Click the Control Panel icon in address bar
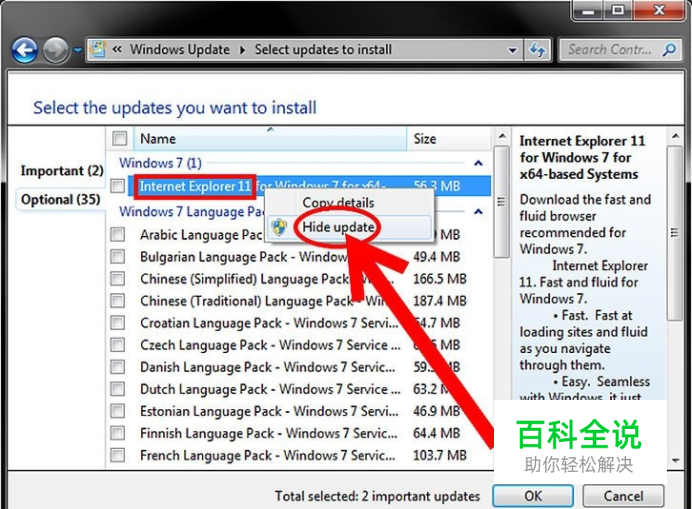 click(x=98, y=49)
